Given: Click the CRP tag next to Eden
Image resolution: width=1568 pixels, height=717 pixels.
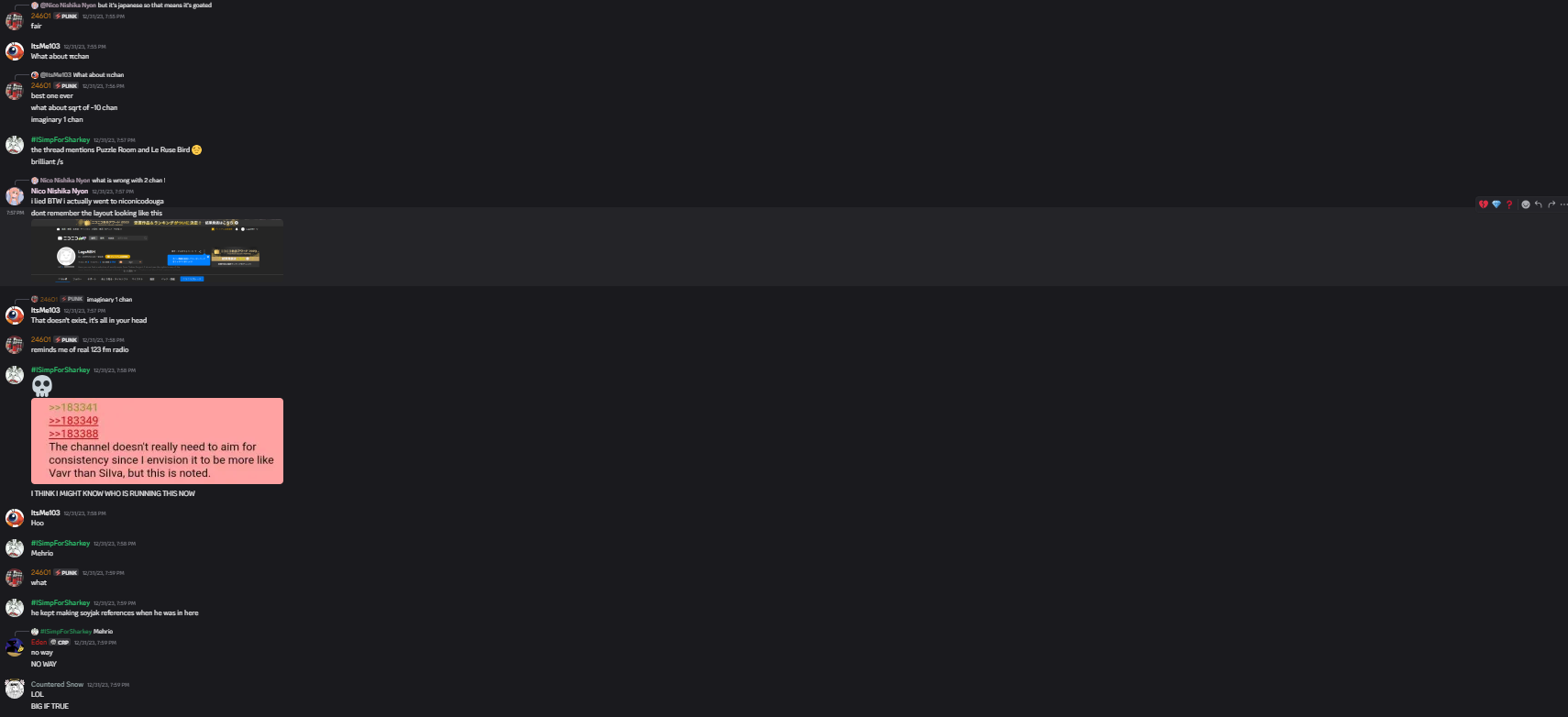Looking at the screenshot, I should pyautogui.click(x=60, y=643).
